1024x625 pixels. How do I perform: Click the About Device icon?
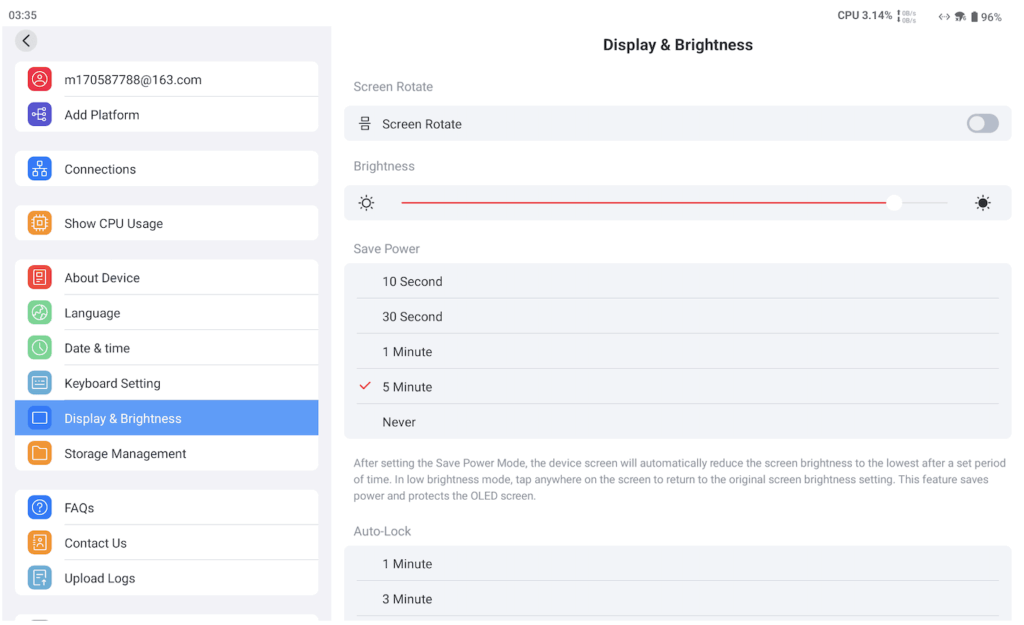point(39,278)
